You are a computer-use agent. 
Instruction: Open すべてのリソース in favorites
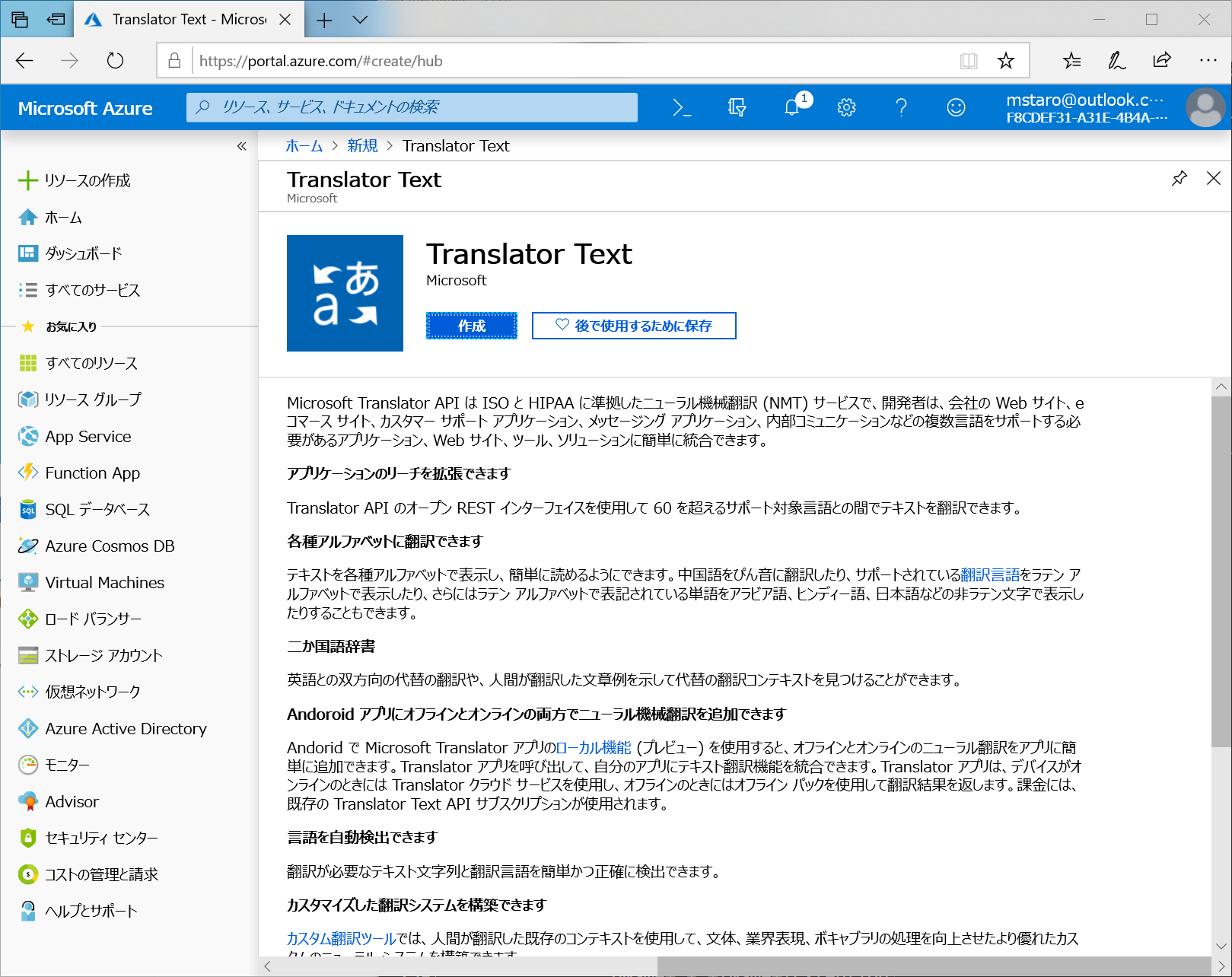click(x=78, y=363)
